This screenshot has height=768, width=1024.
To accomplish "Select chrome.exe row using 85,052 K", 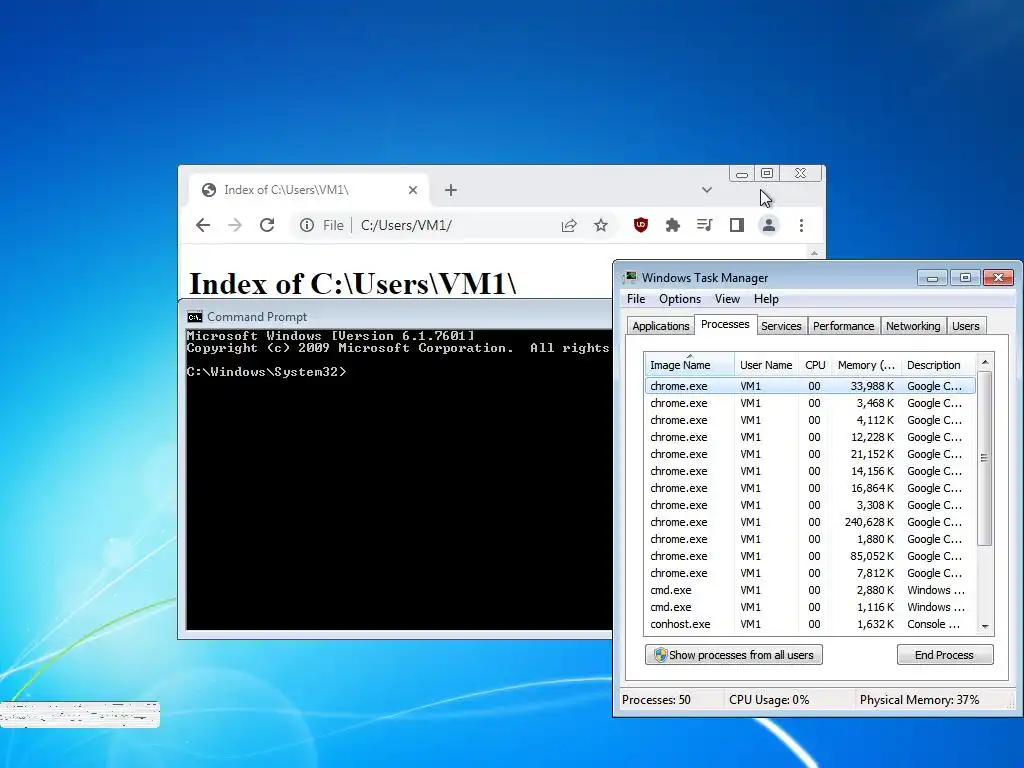I will click(810, 556).
